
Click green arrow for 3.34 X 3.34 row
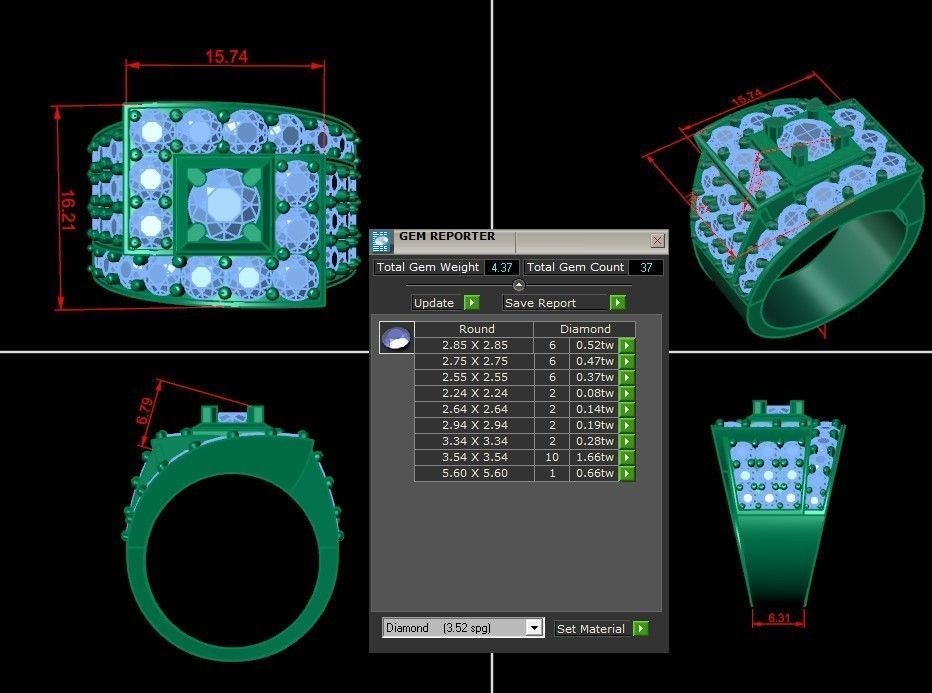pos(627,442)
